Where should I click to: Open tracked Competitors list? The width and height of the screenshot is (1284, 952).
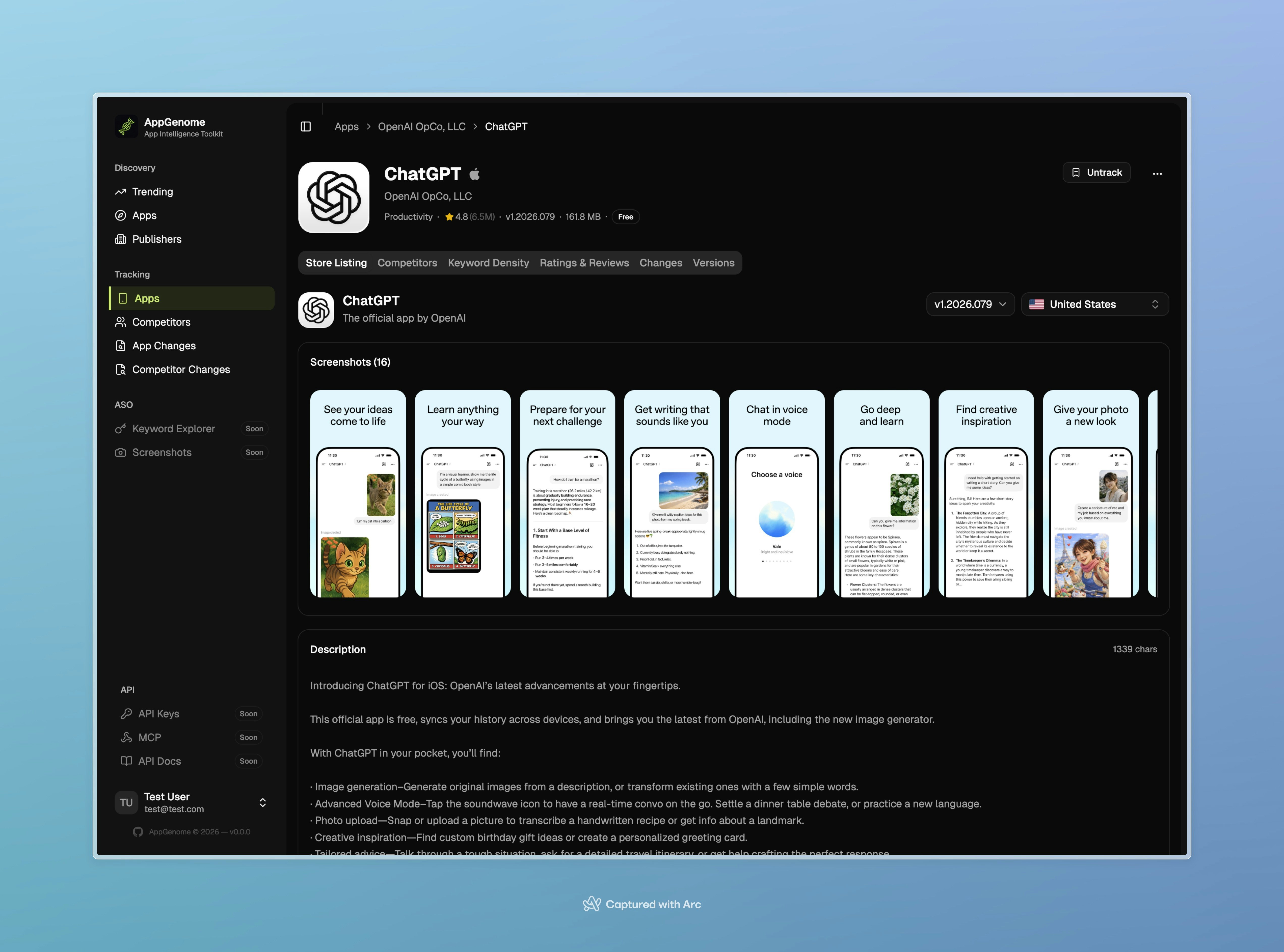(x=192, y=322)
